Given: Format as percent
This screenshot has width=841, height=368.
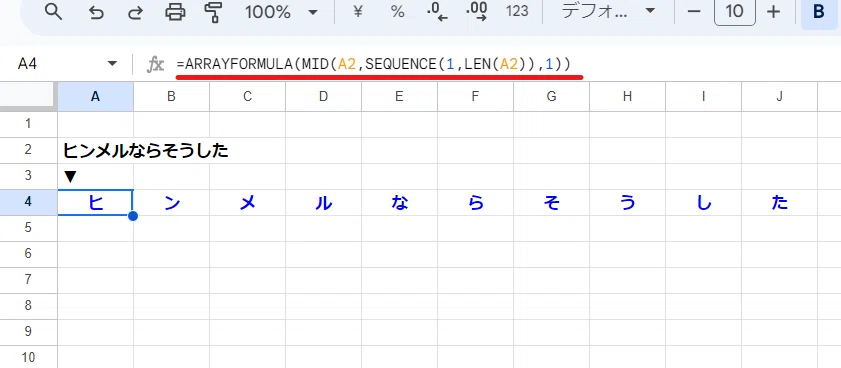Looking at the screenshot, I should tap(397, 11).
